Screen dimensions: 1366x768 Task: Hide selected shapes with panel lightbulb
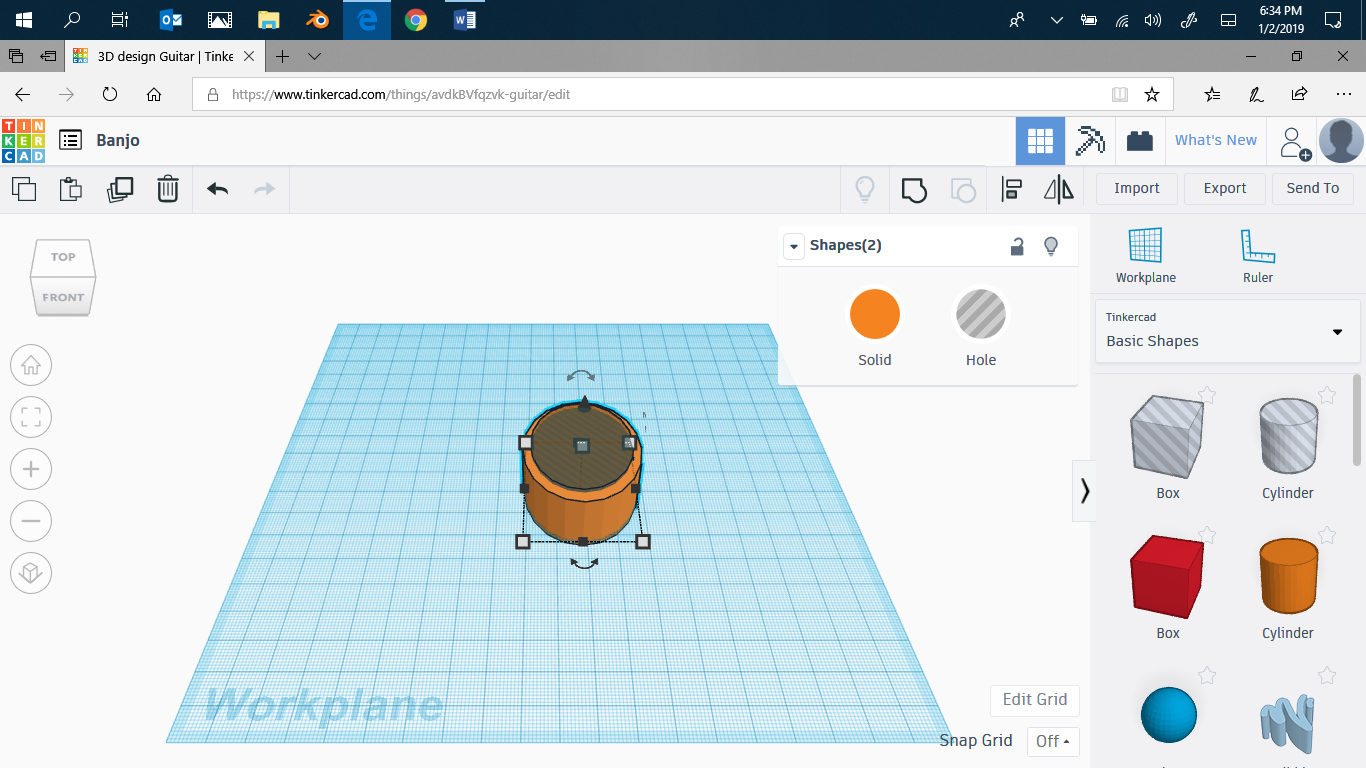coord(1051,246)
